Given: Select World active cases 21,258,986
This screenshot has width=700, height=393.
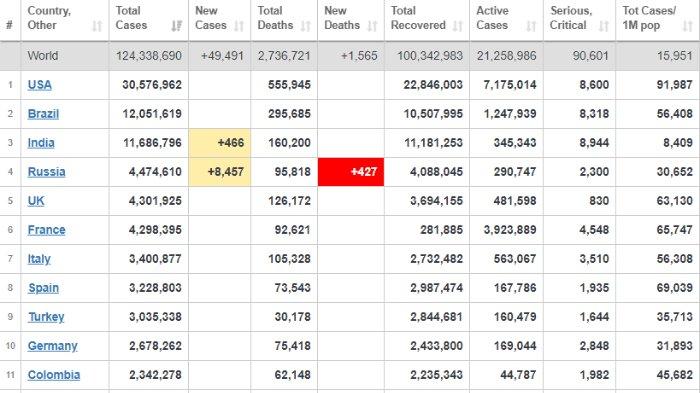Looking at the screenshot, I should tap(506, 56).
